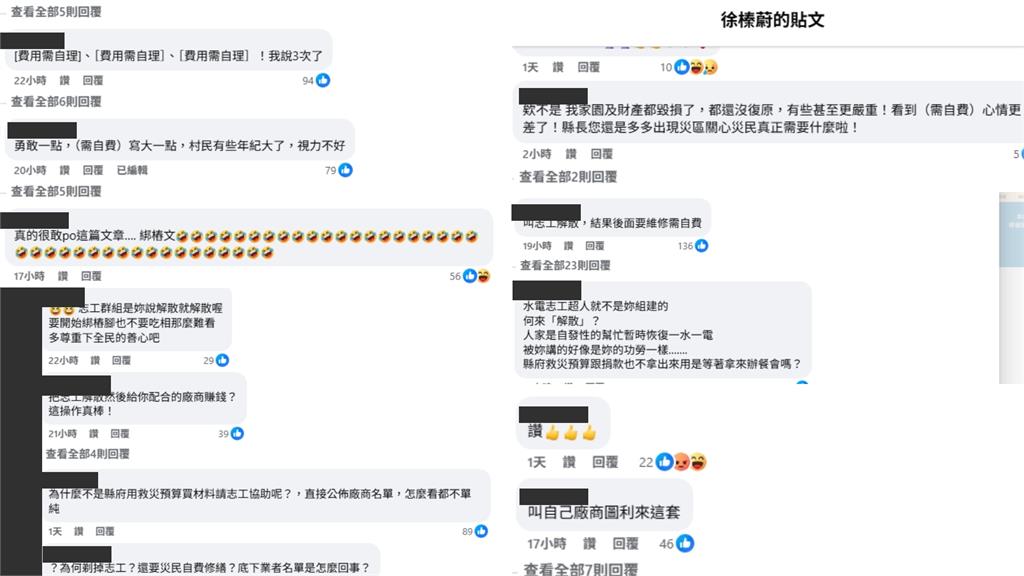Open reactions beside 56 count
This screenshot has width=1024, height=576.
pos(476,276)
